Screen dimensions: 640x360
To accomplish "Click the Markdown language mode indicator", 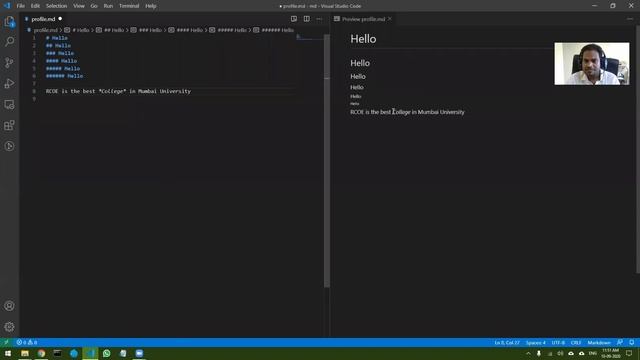I will click(599, 342).
